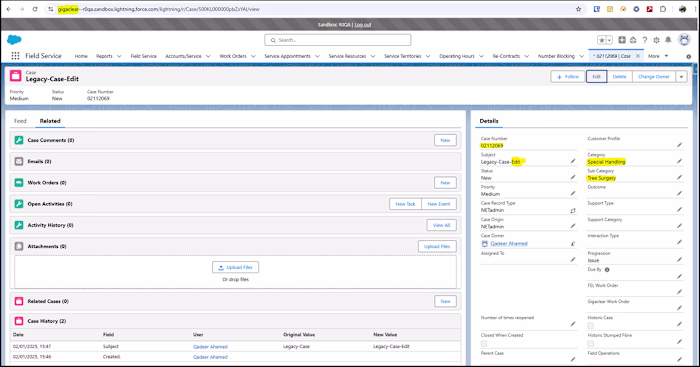Image resolution: width=700 pixels, height=367 pixels.
Task: Expand the Operating Hours nav dropdown arrow
Action: click(481, 56)
